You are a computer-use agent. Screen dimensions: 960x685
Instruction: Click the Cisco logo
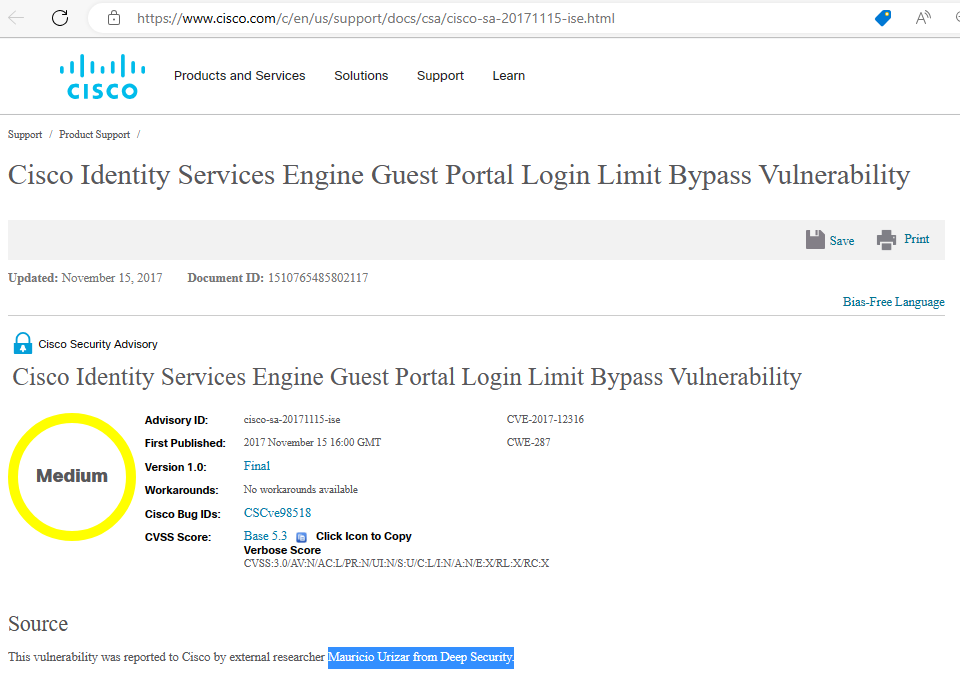[x=102, y=77]
